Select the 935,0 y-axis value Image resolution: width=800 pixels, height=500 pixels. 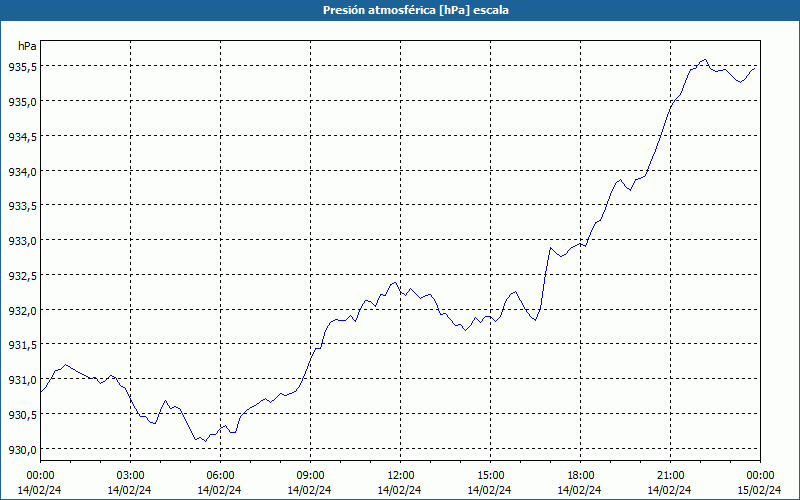pyautogui.click(x=22, y=102)
